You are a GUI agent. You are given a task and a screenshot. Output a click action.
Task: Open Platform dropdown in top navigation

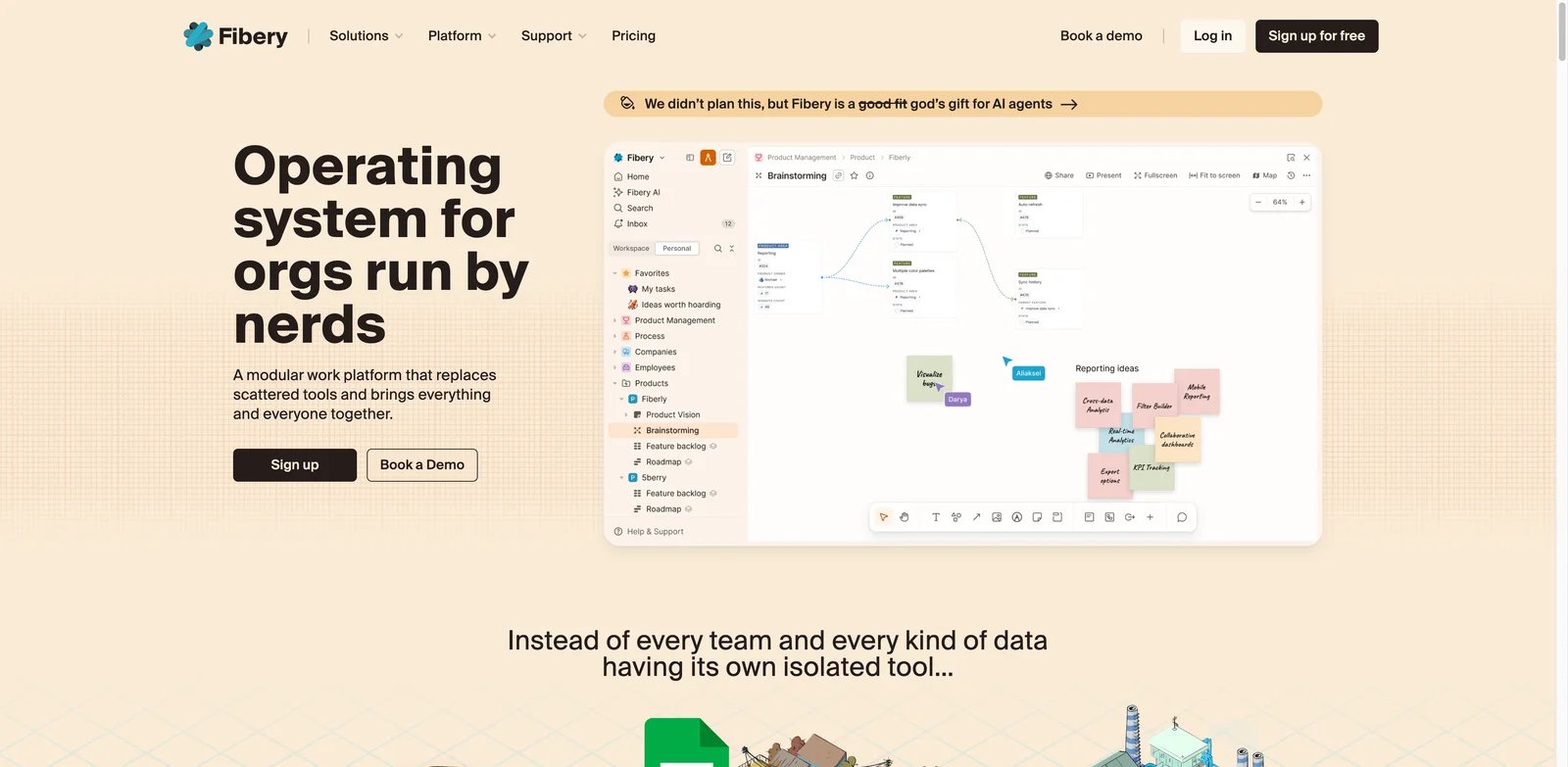(462, 36)
